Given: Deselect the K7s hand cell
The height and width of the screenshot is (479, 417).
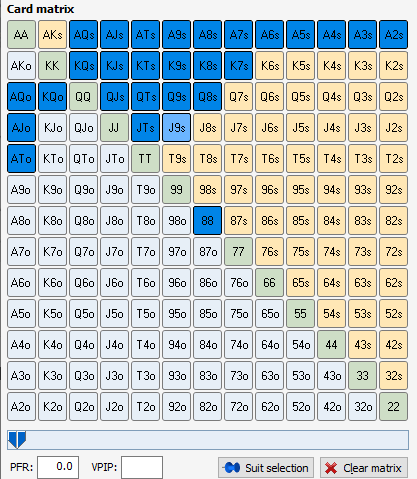Looking at the screenshot, I should 238,66.
